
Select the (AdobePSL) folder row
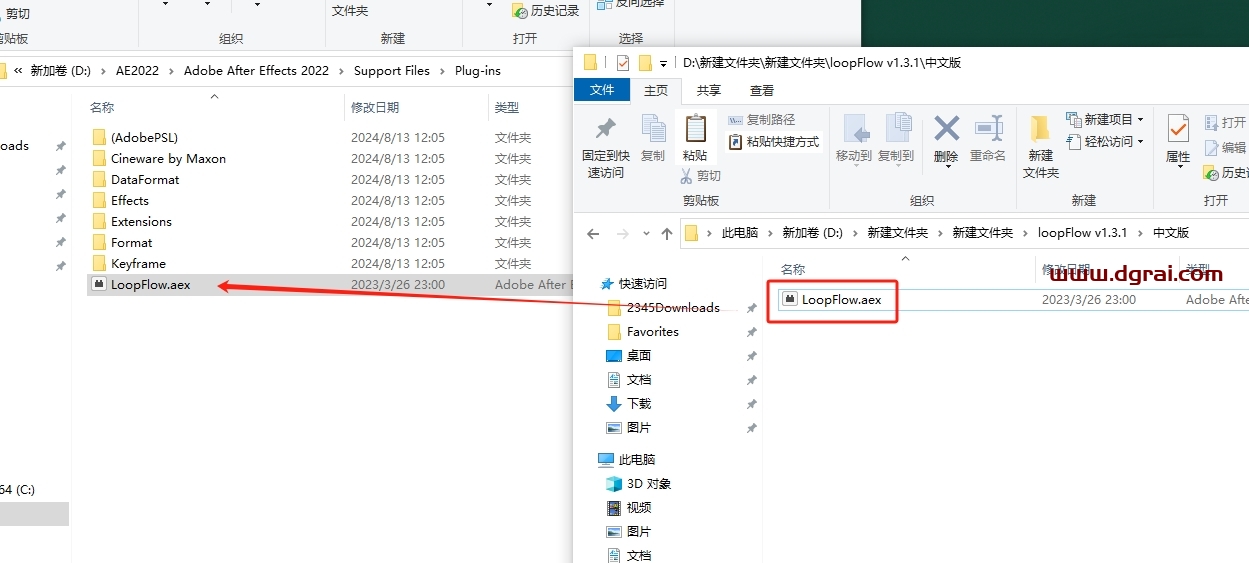[144, 137]
